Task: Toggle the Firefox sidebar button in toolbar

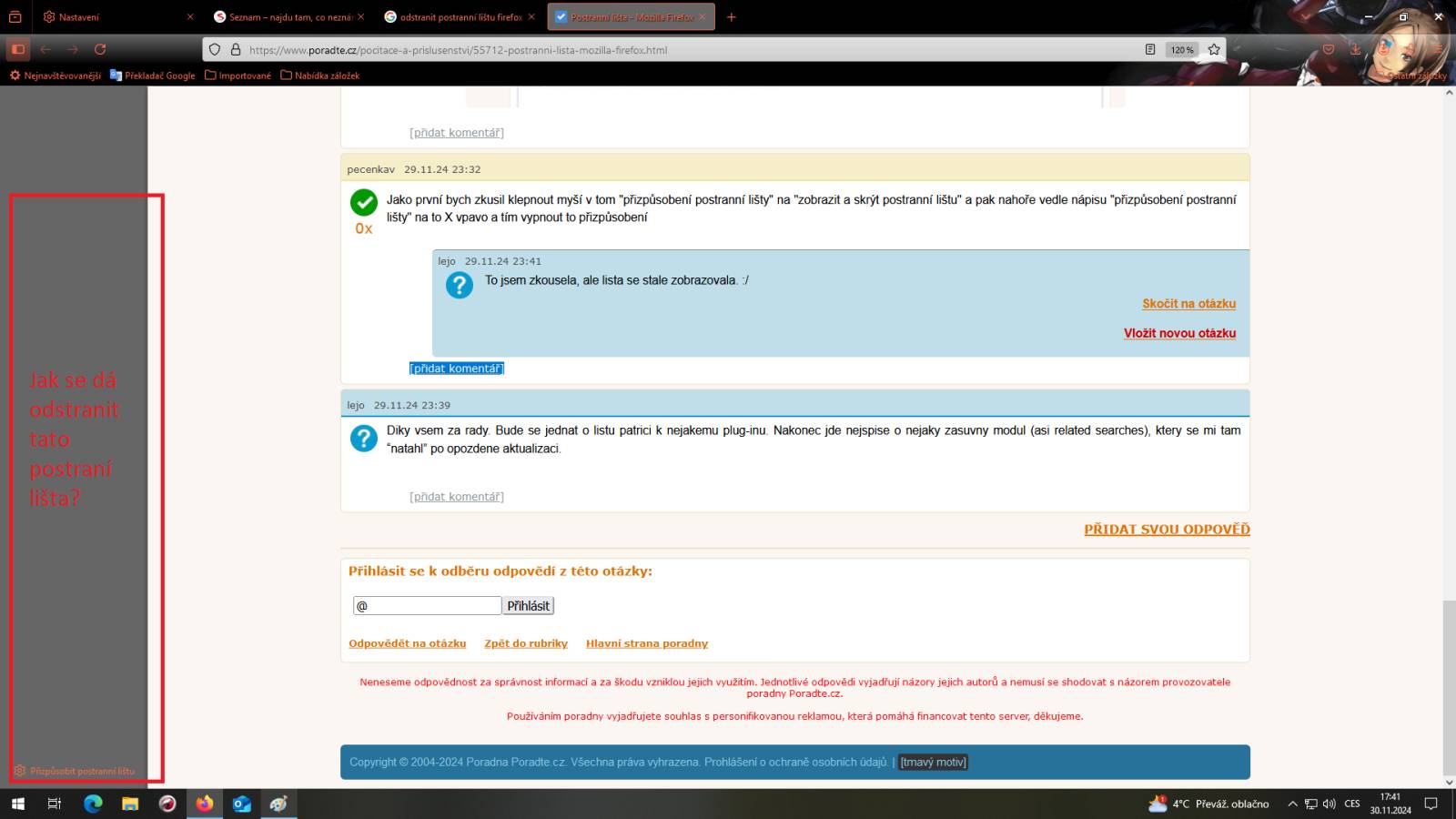Action: 17,49
